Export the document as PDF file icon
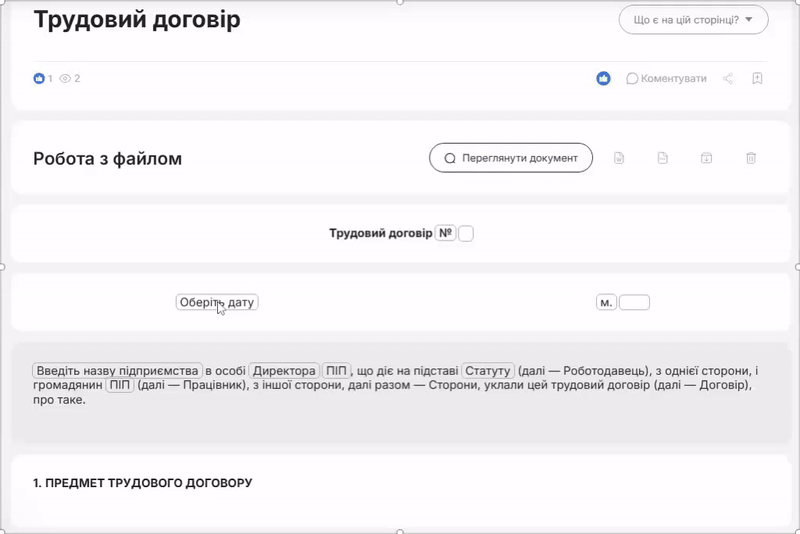The image size is (800, 534). click(x=663, y=158)
